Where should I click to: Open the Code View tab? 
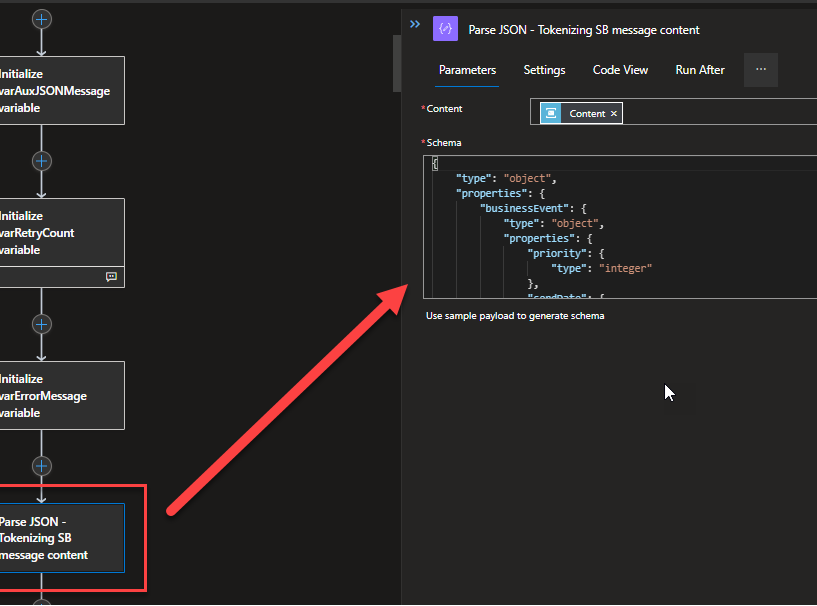[x=620, y=70]
